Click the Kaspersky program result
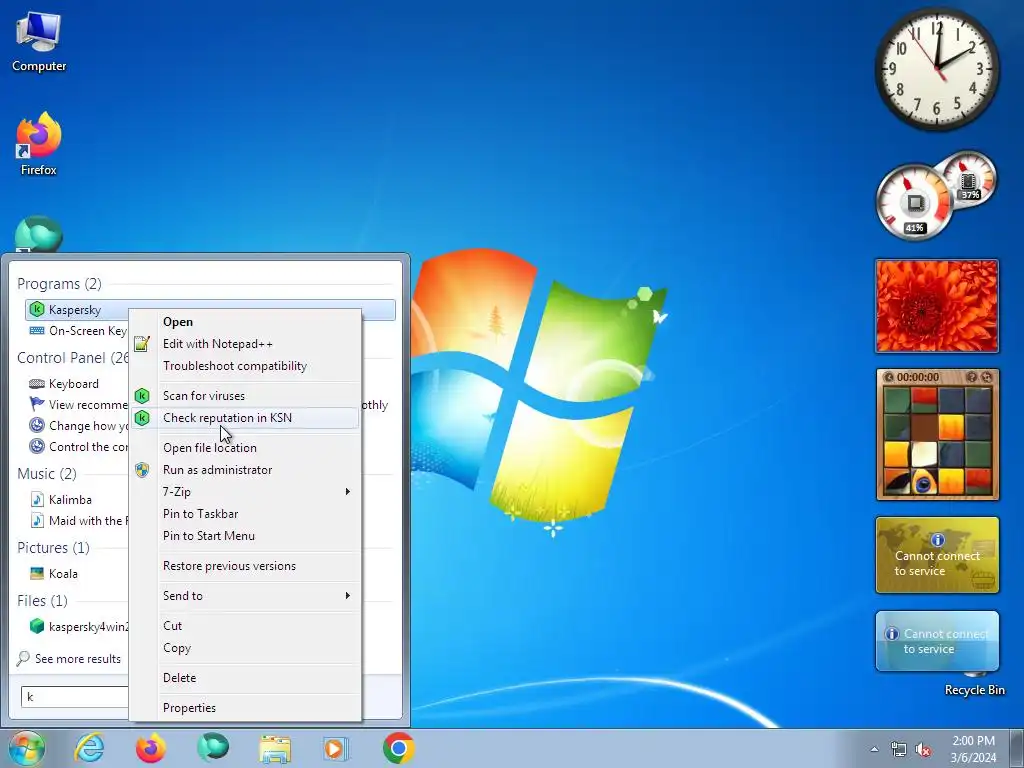This screenshot has height=768, width=1024. (210, 310)
